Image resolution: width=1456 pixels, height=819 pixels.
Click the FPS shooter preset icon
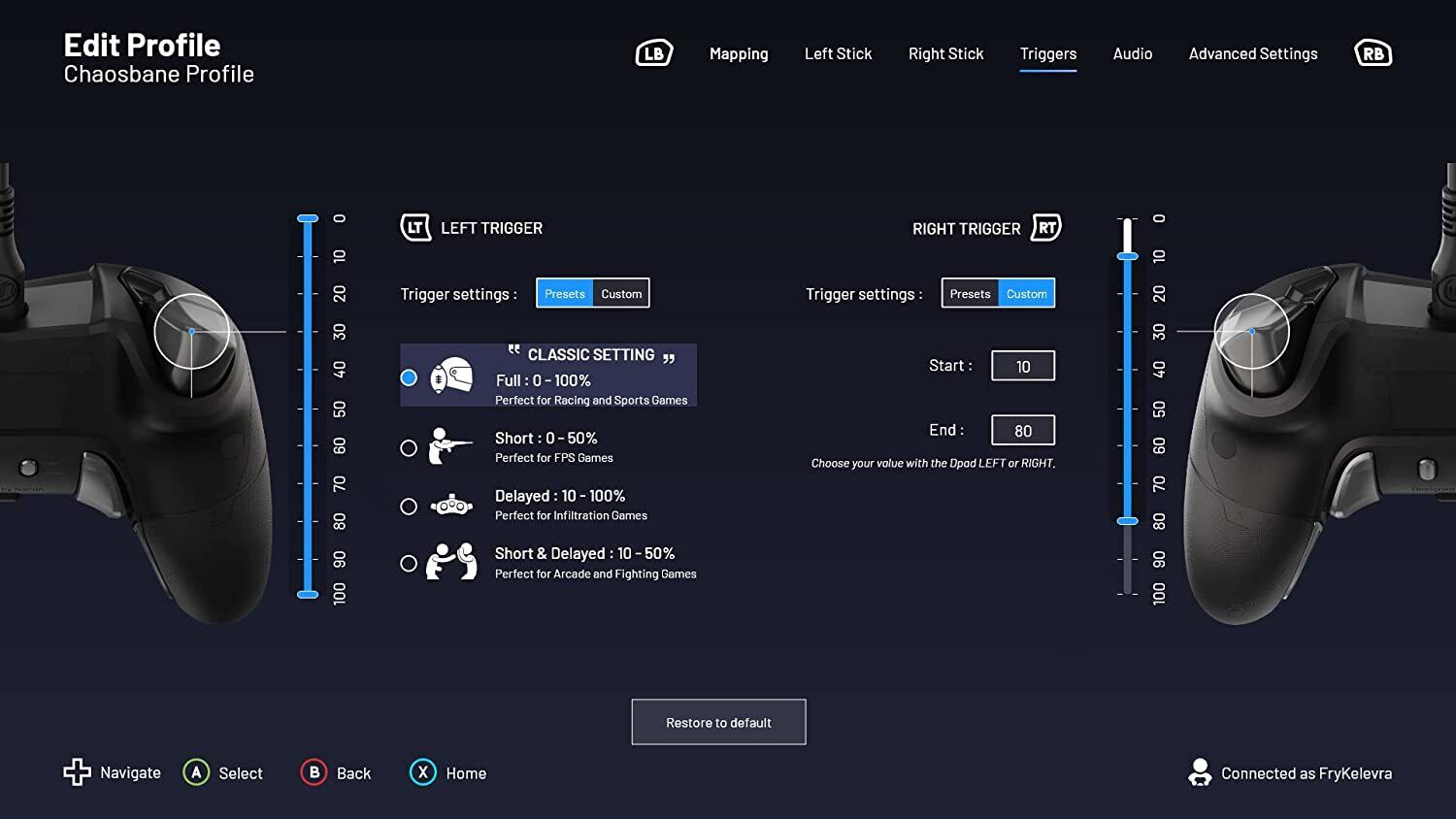click(x=450, y=446)
